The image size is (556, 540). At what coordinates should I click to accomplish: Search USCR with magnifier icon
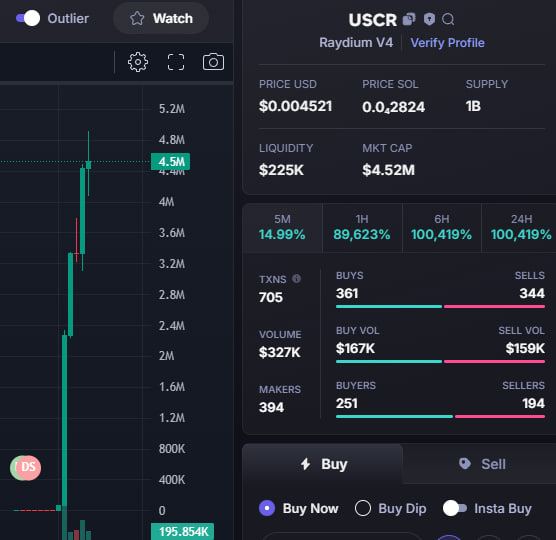click(448, 19)
